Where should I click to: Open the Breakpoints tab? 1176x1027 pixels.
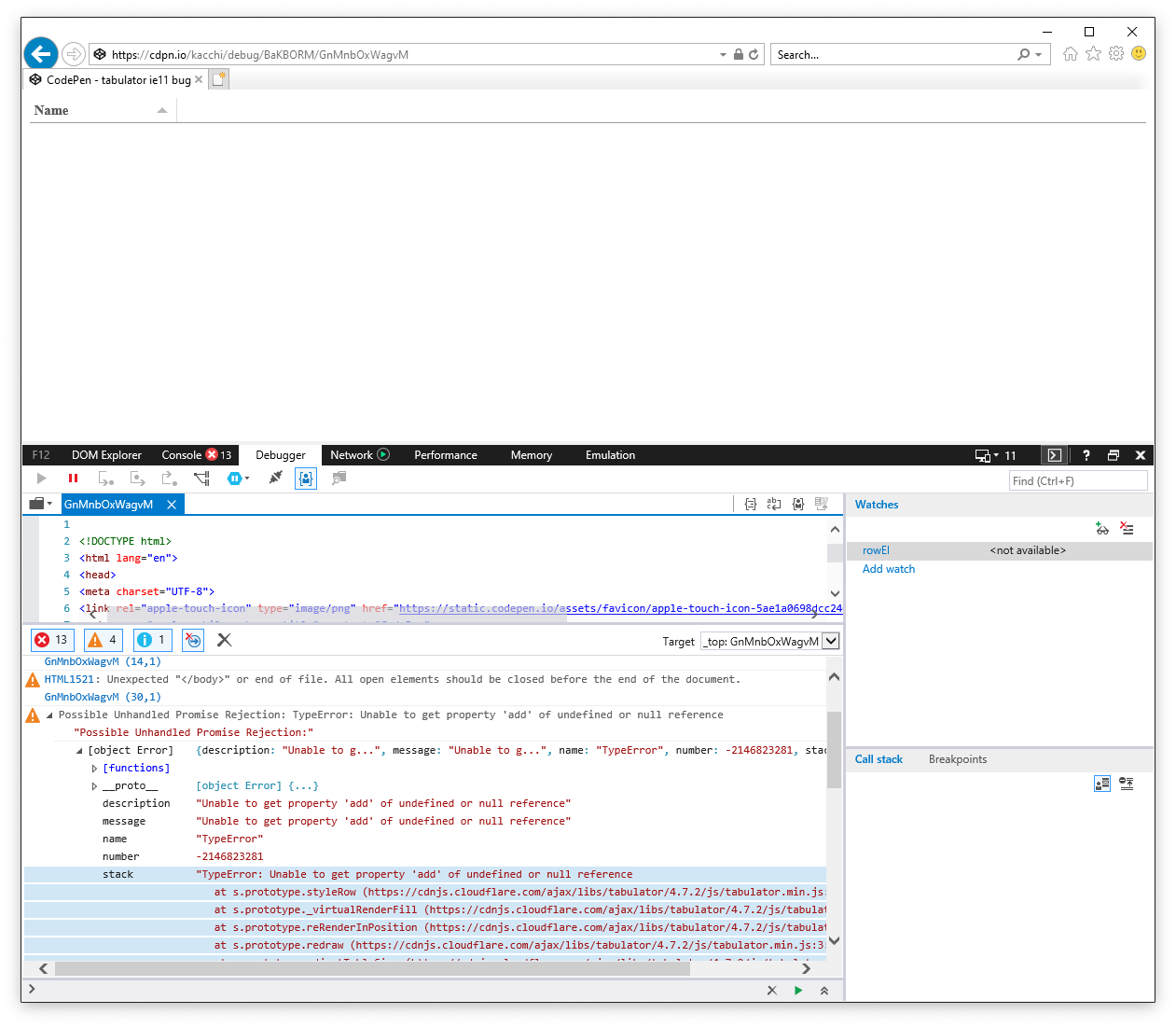[x=957, y=759]
